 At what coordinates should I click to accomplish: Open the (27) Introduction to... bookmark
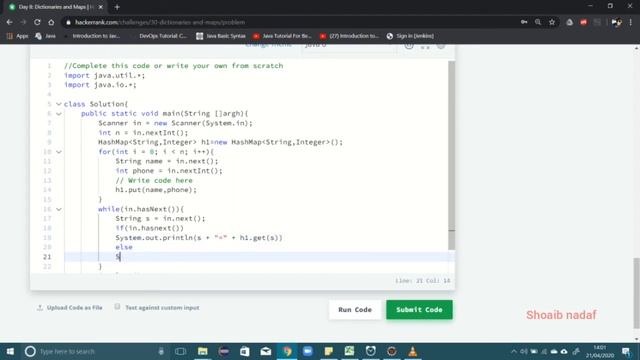pyautogui.click(x=350, y=36)
